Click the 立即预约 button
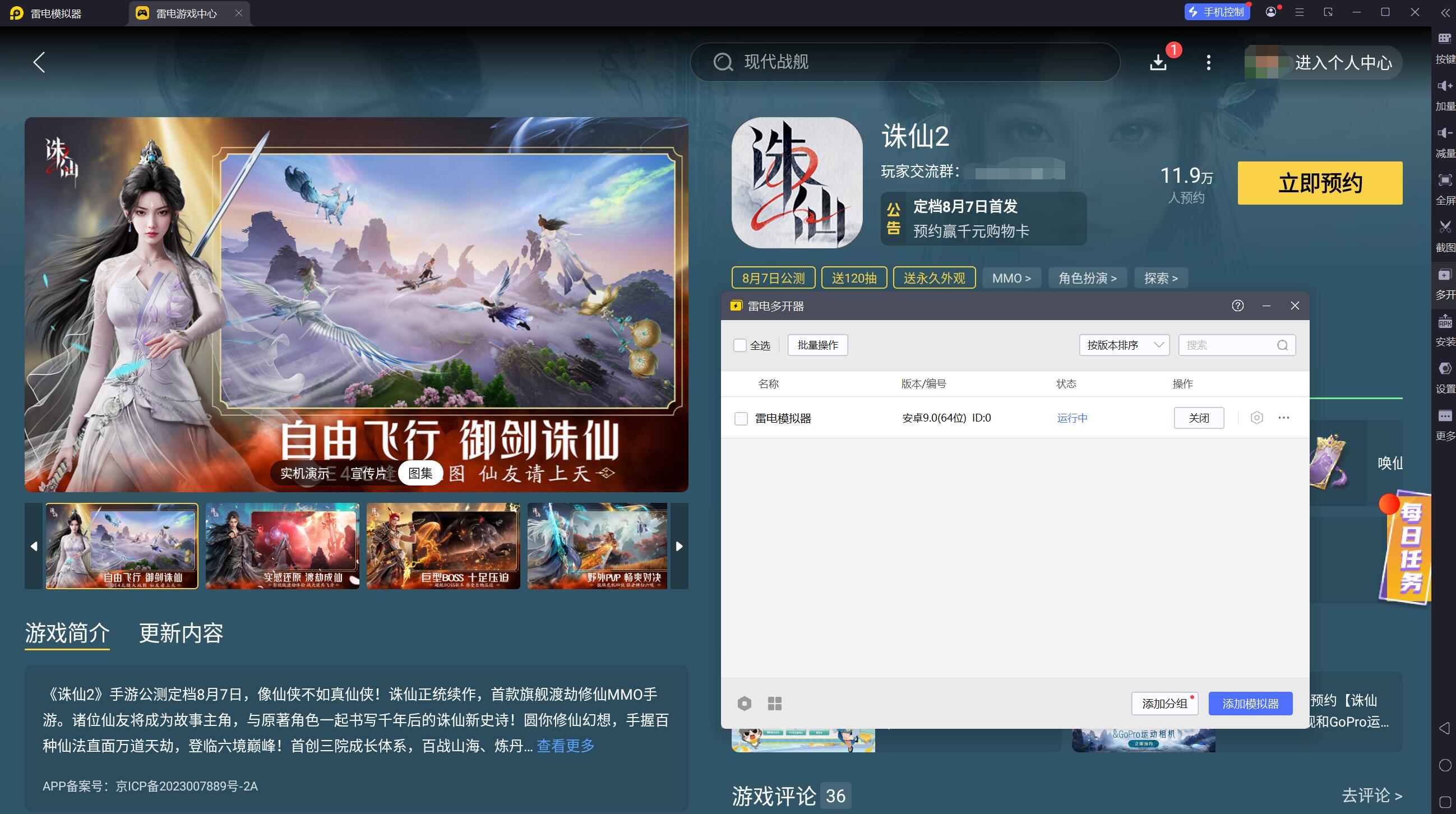 point(1320,183)
